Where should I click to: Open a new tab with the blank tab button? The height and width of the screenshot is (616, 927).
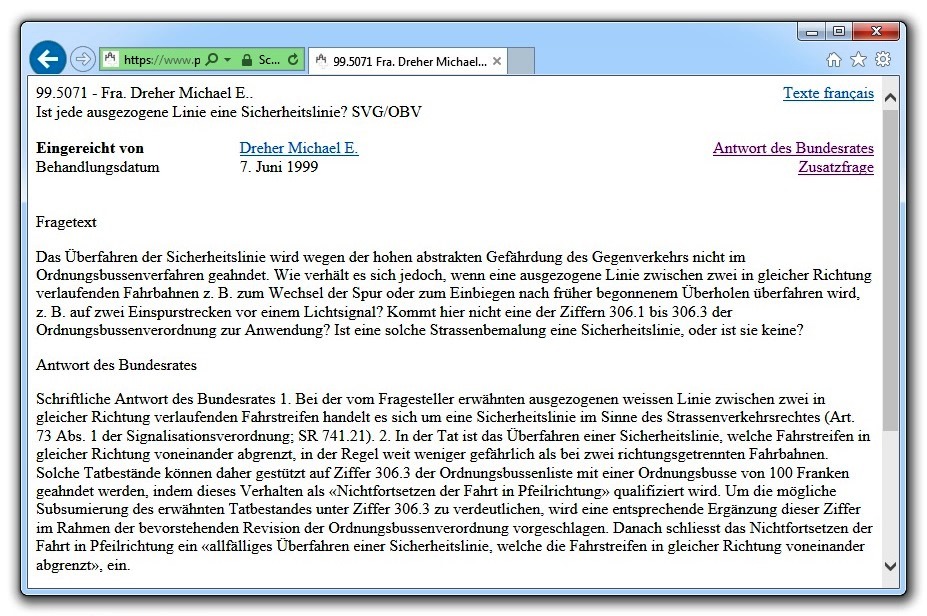click(521, 61)
